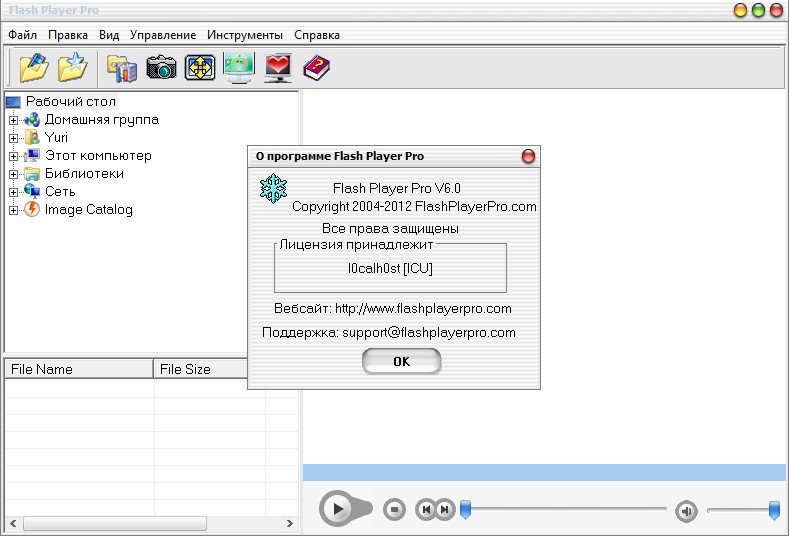Click the file list right scroll arrow
789x536 pixels.
pyautogui.click(x=290, y=523)
